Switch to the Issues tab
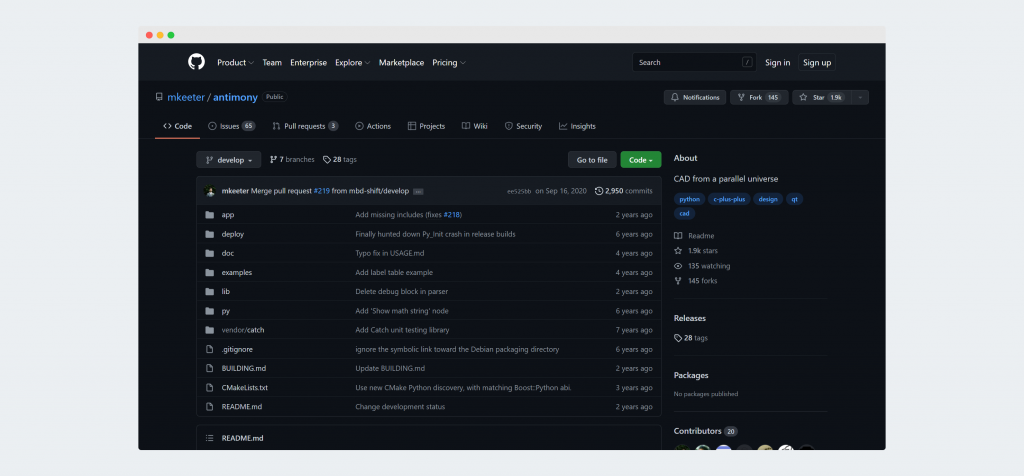 click(231, 126)
